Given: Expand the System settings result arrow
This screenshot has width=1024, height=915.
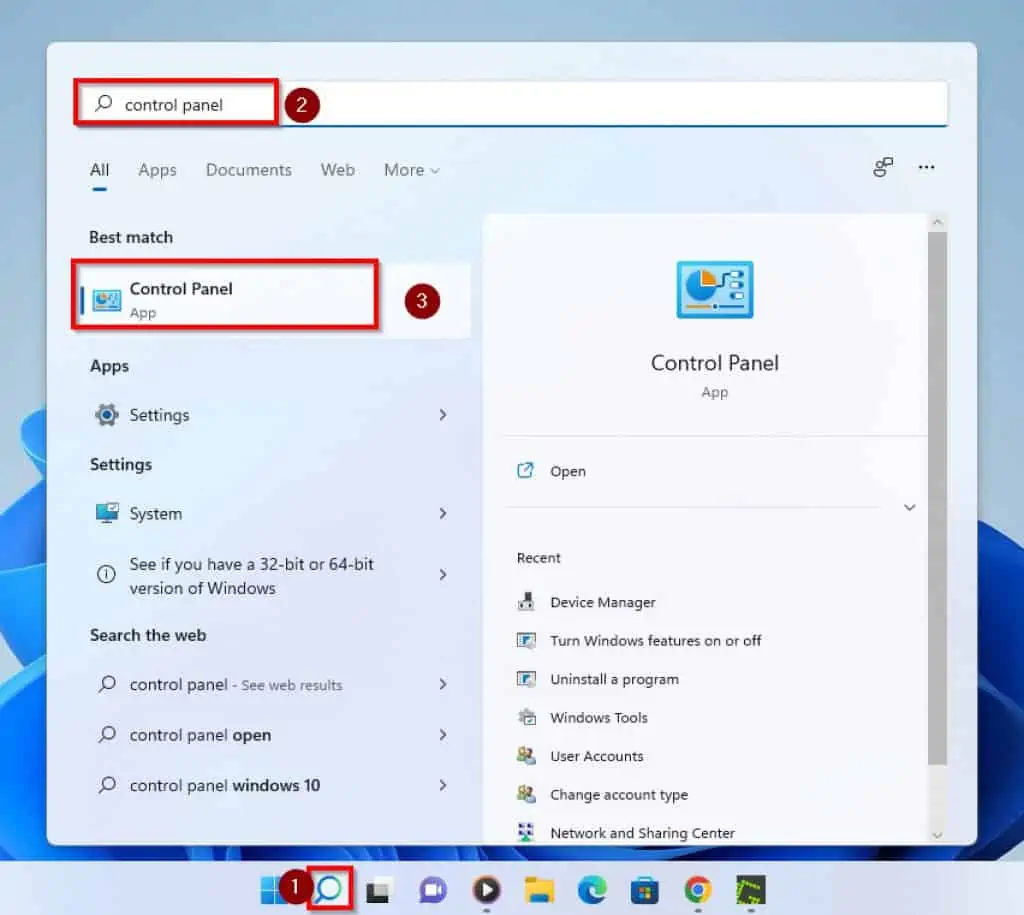Looking at the screenshot, I should (443, 513).
